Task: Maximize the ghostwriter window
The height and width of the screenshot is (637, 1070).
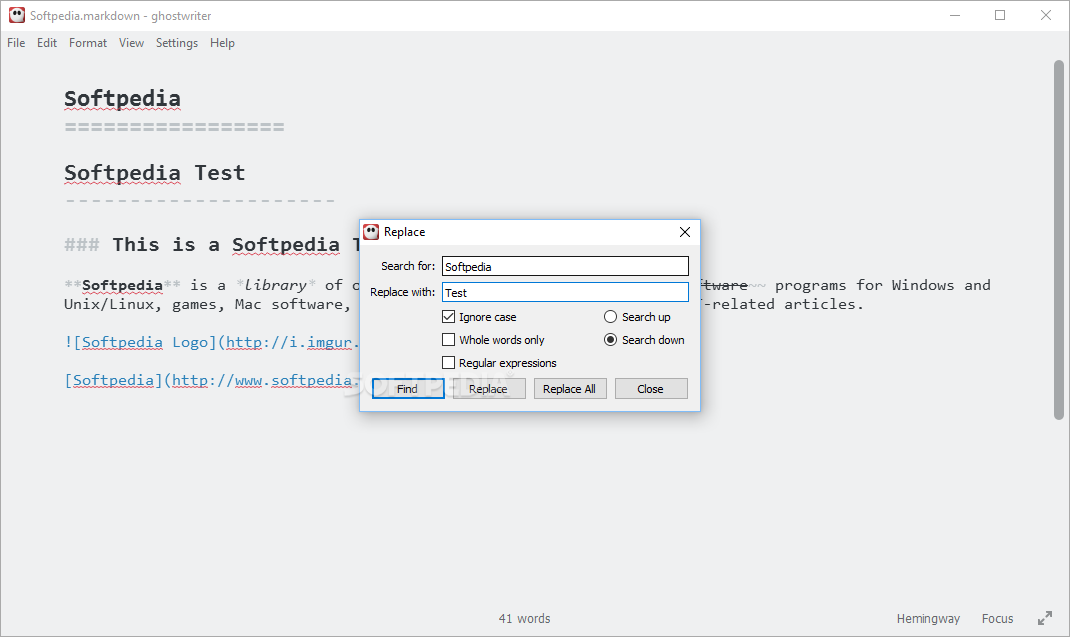Action: pyautogui.click(x=1000, y=15)
